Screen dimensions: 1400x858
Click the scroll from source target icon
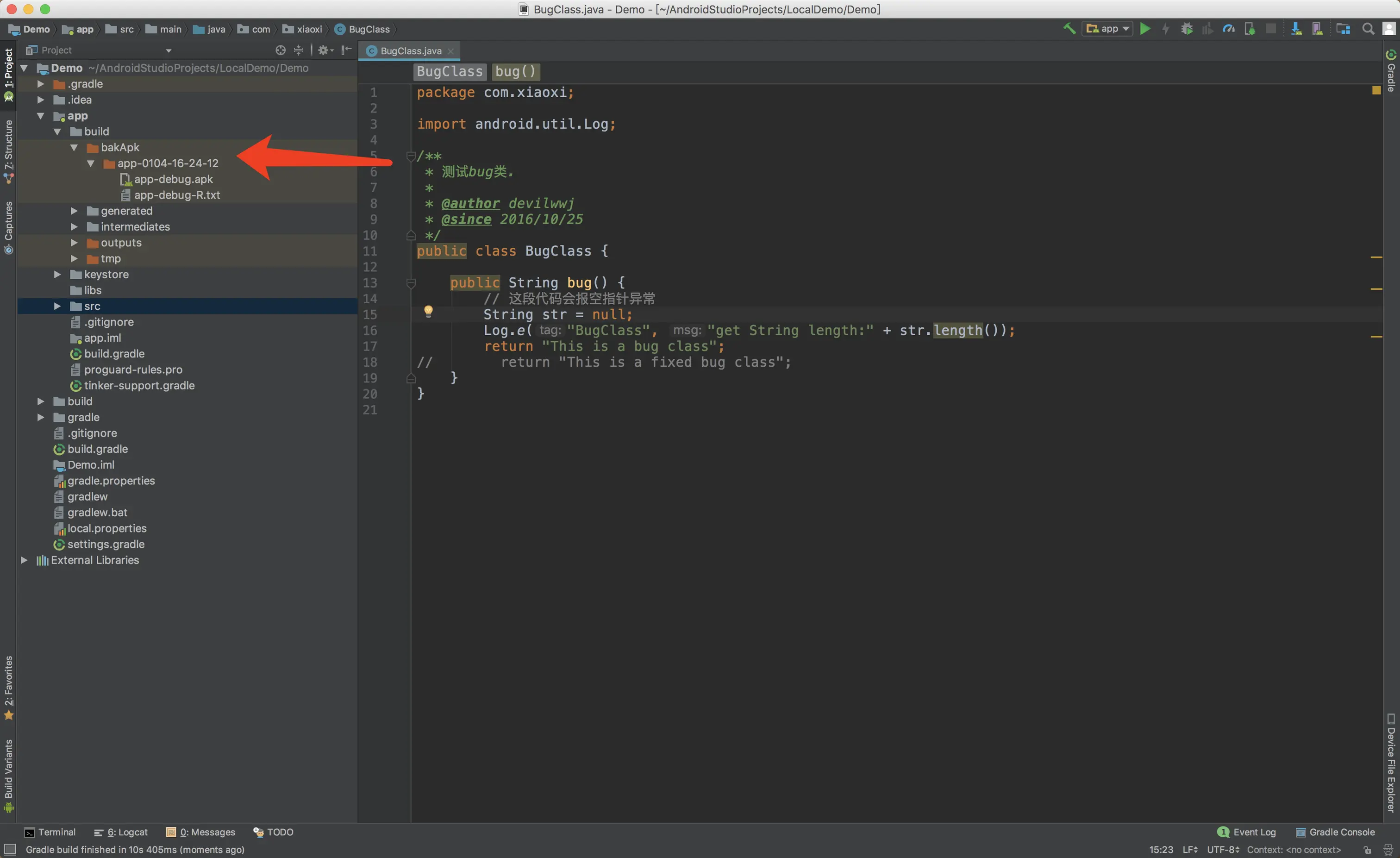(x=280, y=50)
